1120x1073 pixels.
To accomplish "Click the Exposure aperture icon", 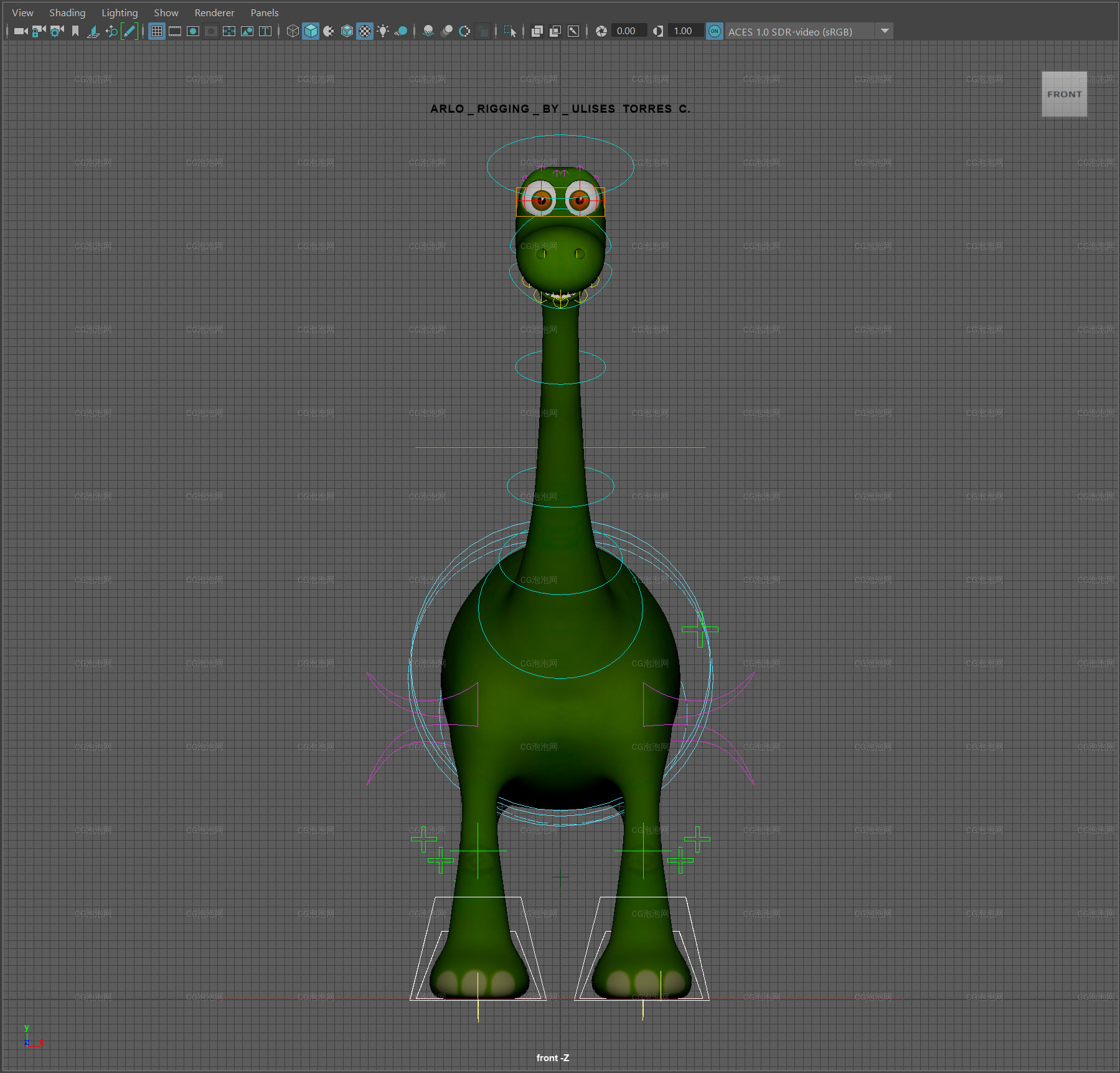I will pos(601,31).
